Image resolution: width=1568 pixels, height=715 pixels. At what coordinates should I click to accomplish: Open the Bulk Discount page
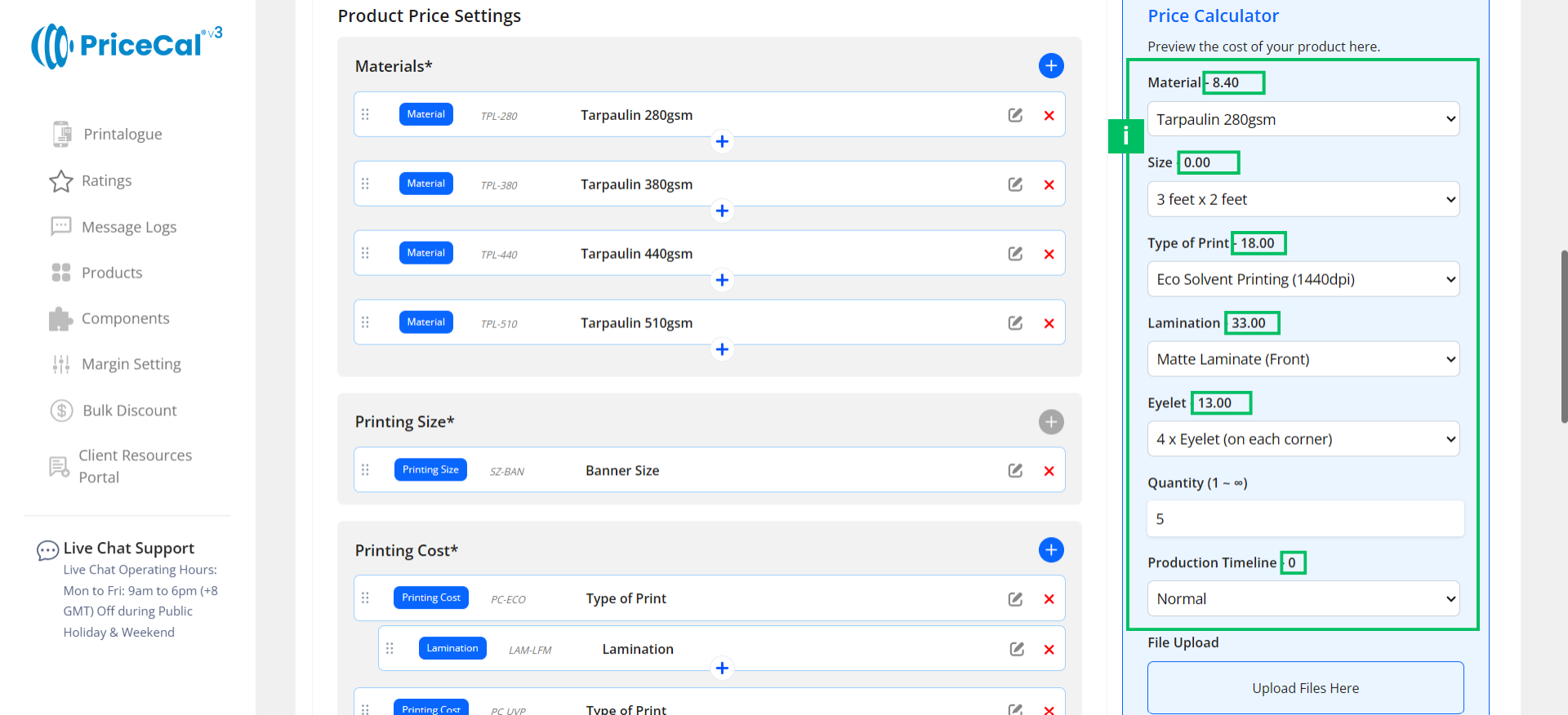(129, 411)
